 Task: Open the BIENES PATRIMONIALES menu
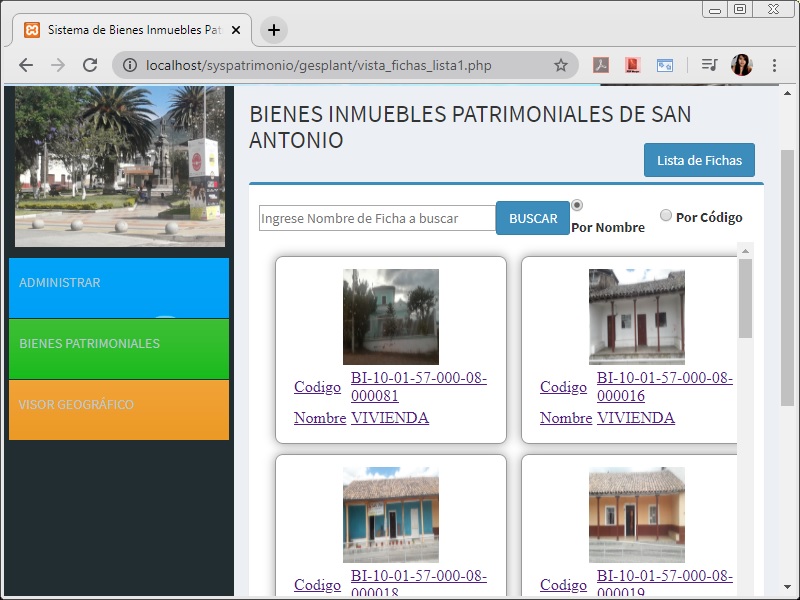point(119,349)
